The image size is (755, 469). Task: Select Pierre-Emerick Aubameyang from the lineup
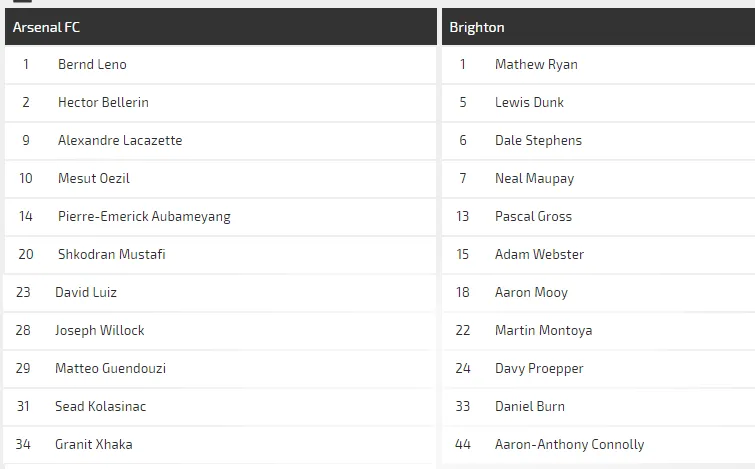pos(144,217)
